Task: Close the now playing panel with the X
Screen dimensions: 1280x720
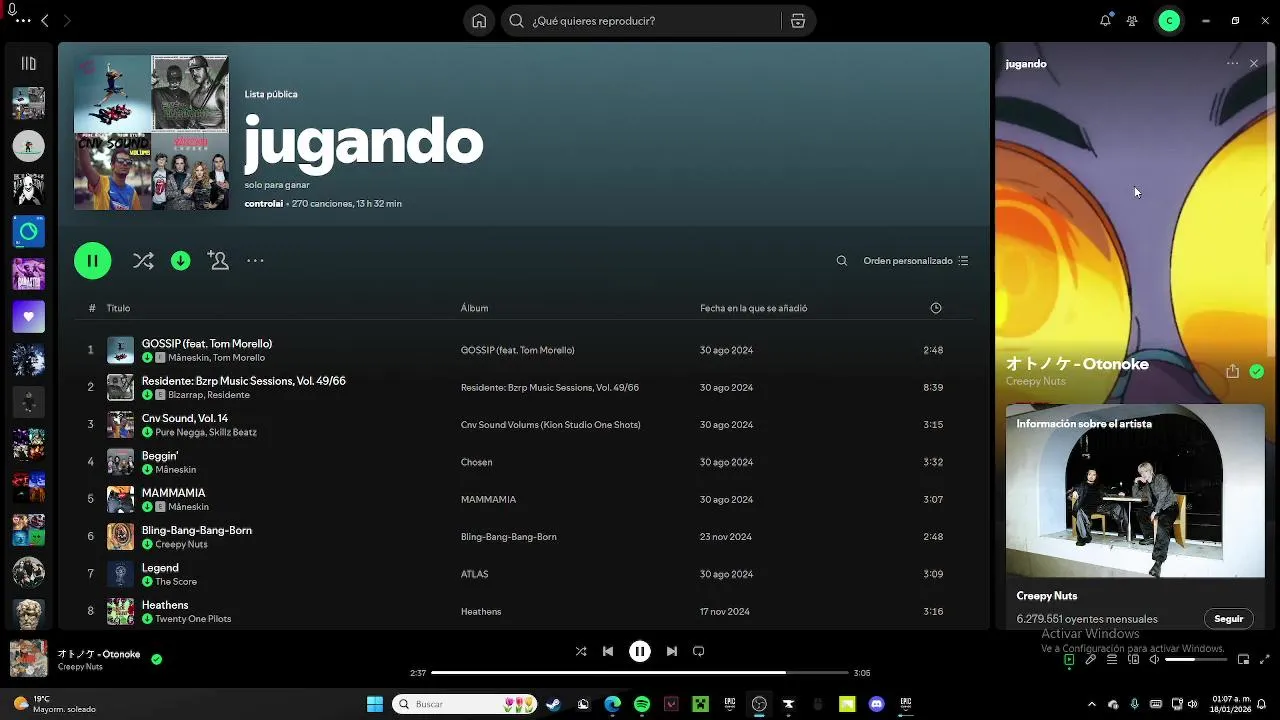Action: (x=1254, y=63)
